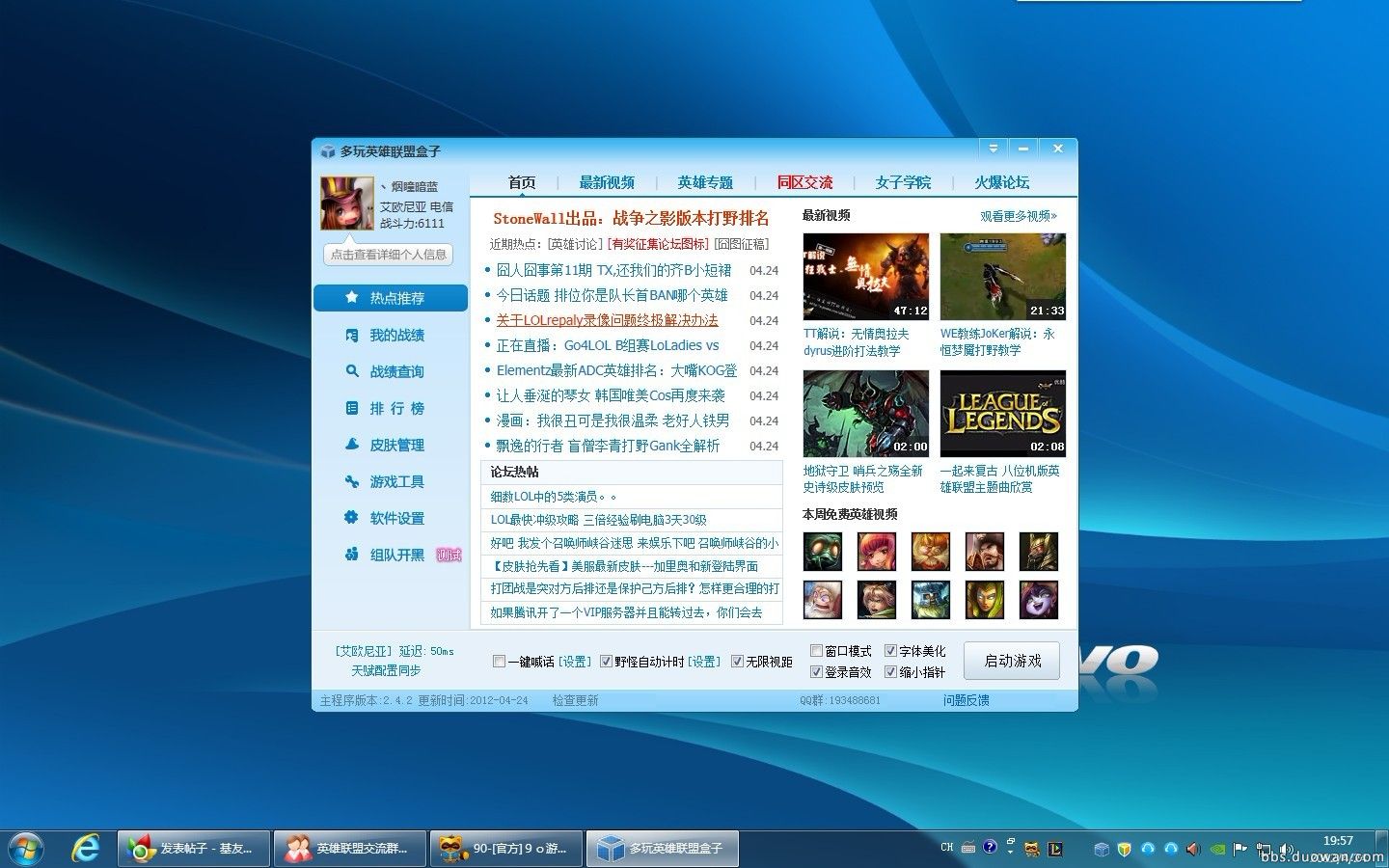Image resolution: width=1389 pixels, height=868 pixels.
Task: Open 皮肤管理 skin manager icon
Action: click(x=352, y=445)
